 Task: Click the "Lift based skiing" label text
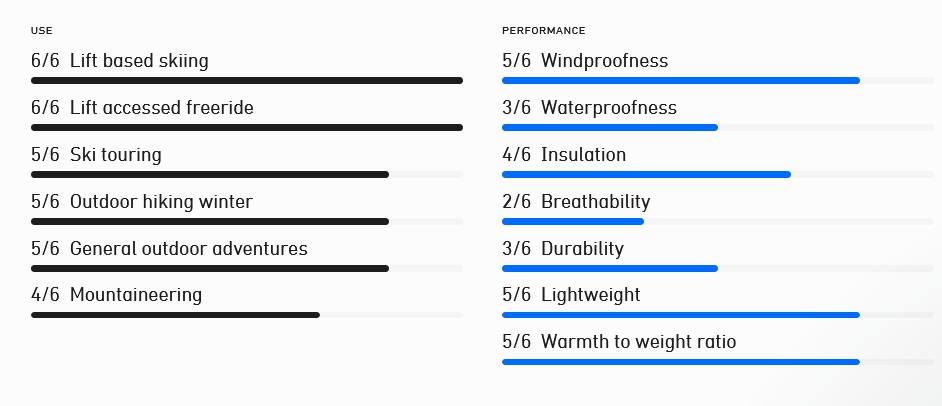coord(139,61)
